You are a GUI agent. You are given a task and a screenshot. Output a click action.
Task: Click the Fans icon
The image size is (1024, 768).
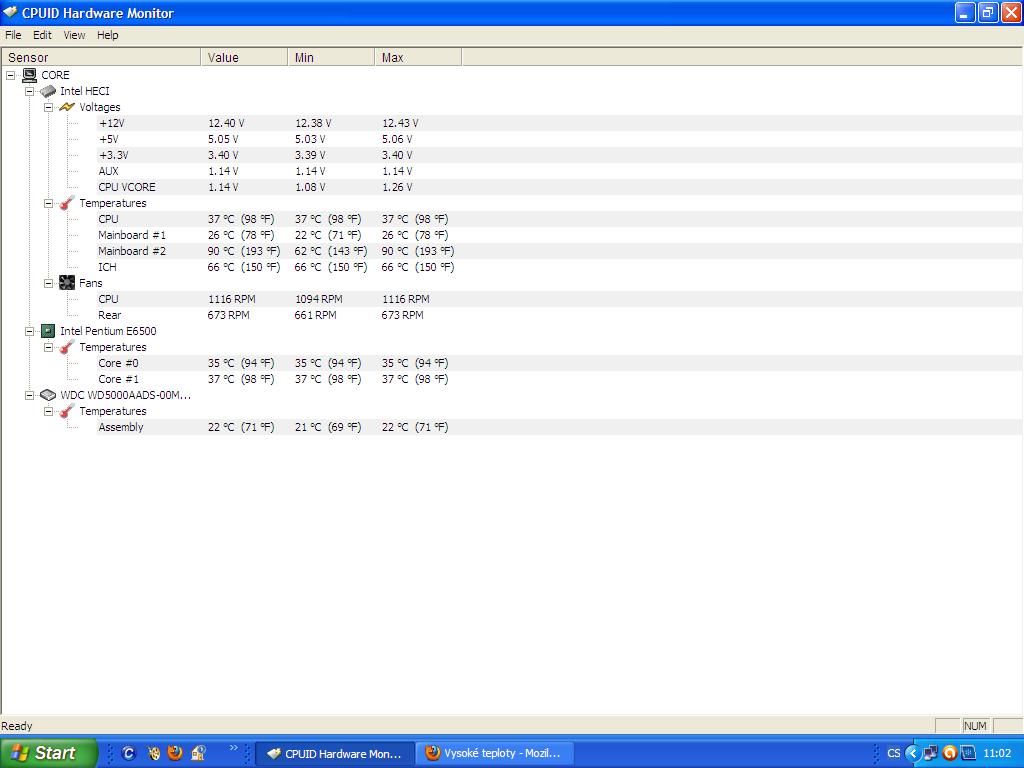click(x=67, y=283)
